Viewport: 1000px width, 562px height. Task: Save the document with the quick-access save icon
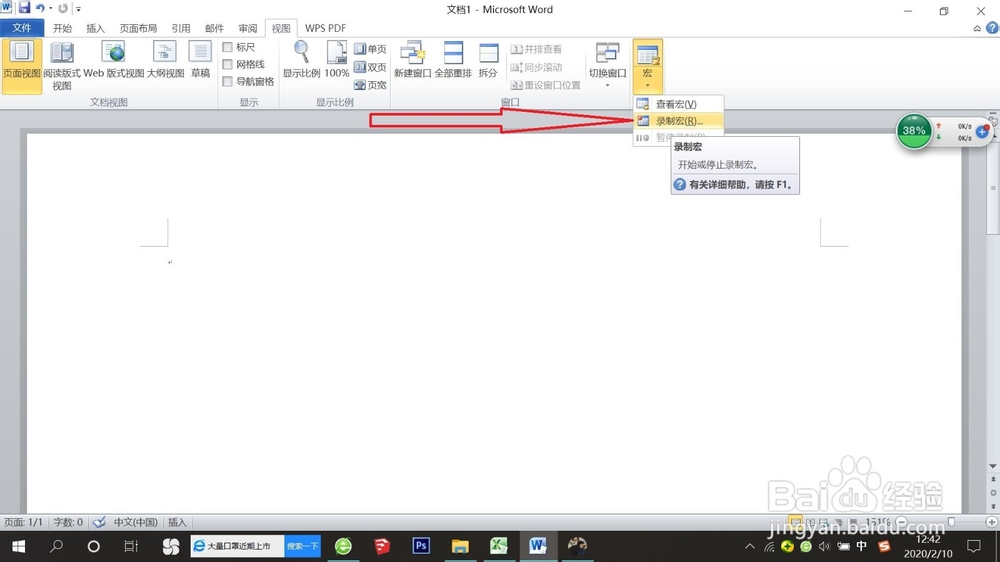(24, 8)
